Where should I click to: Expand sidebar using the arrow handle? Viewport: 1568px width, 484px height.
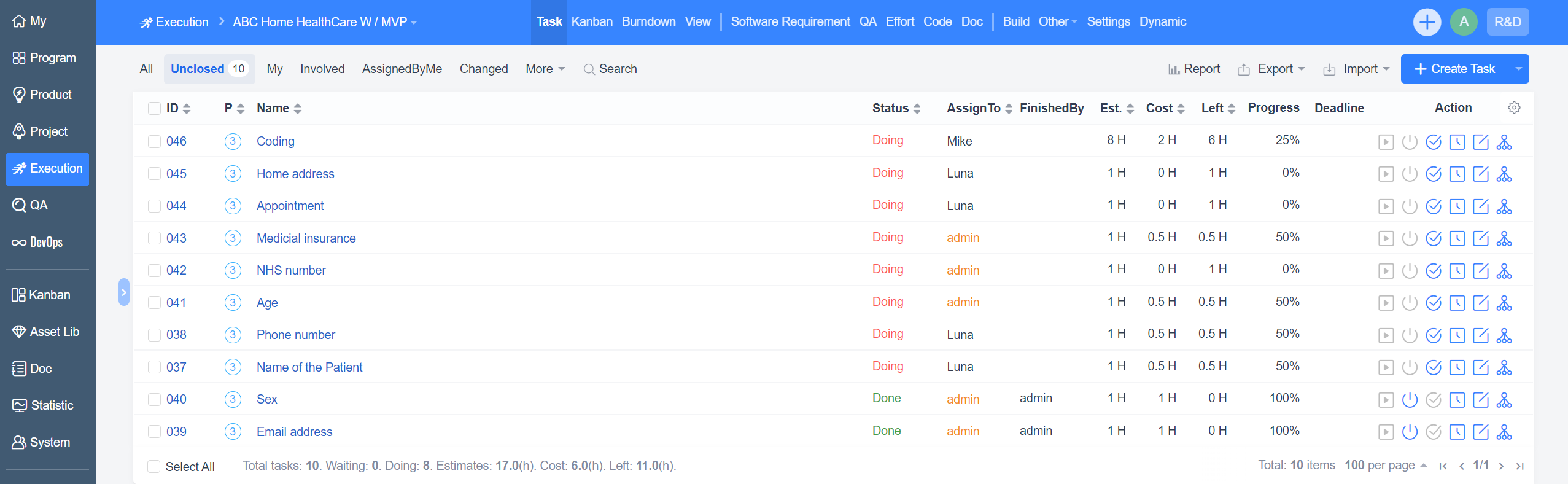click(123, 292)
